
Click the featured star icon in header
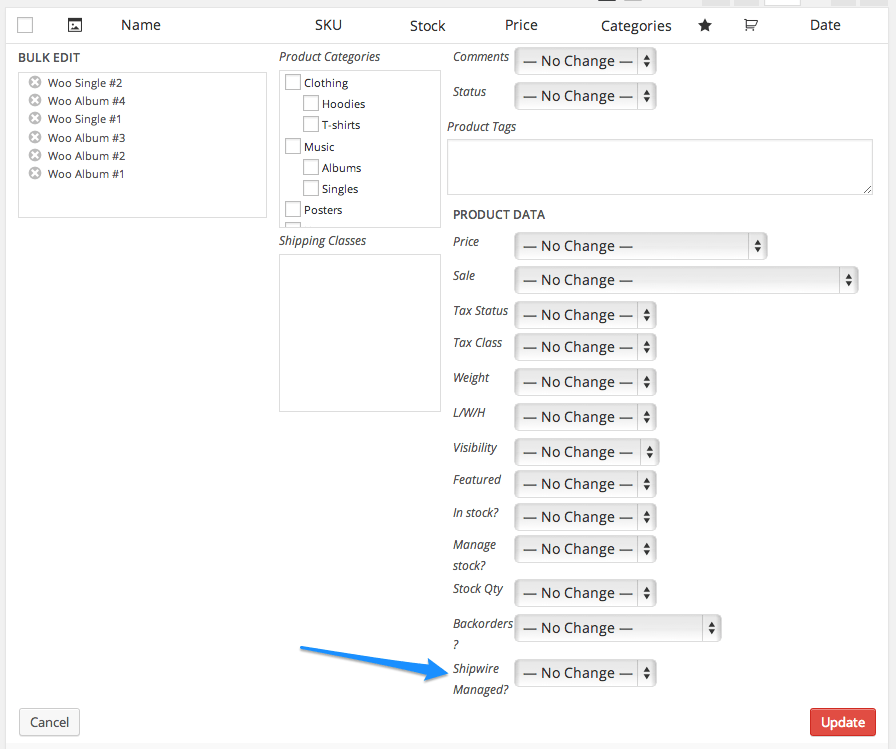tap(705, 25)
